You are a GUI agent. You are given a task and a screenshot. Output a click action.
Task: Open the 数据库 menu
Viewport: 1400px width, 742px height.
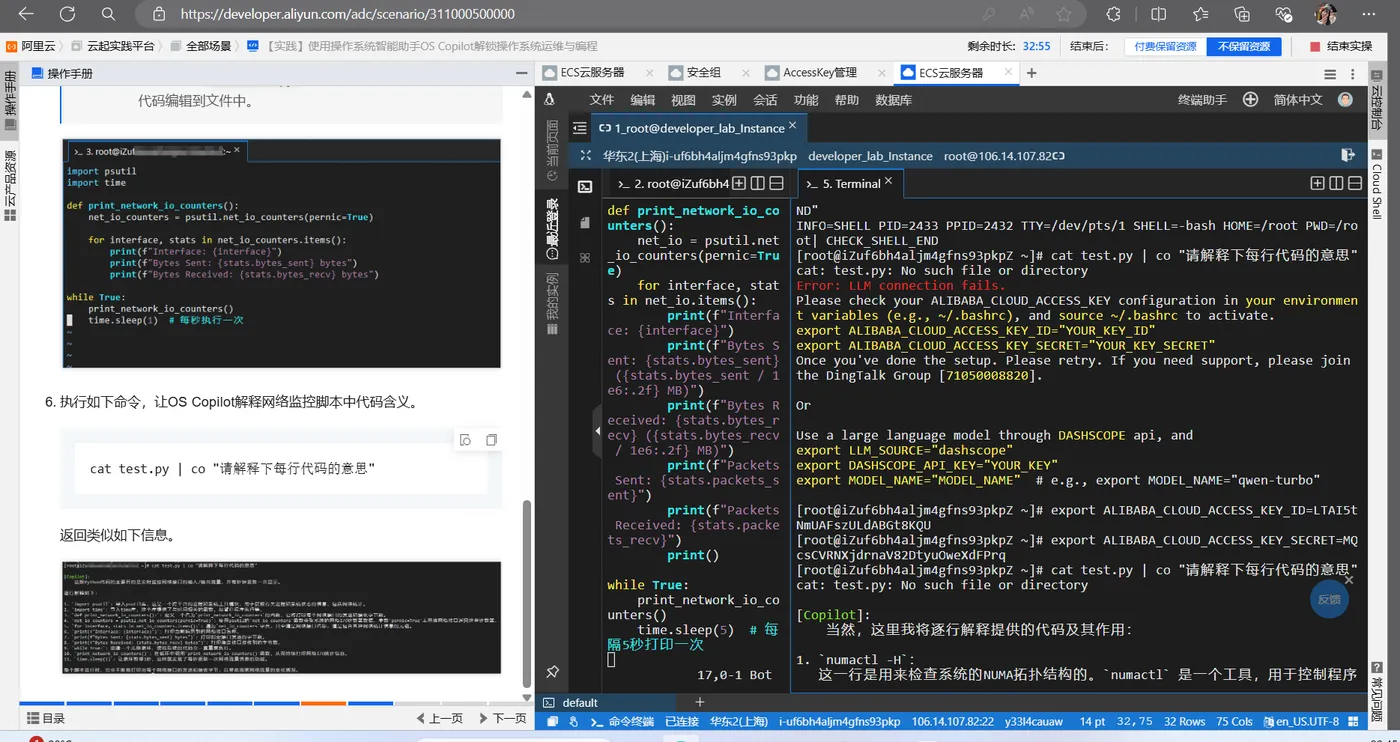[x=893, y=99]
